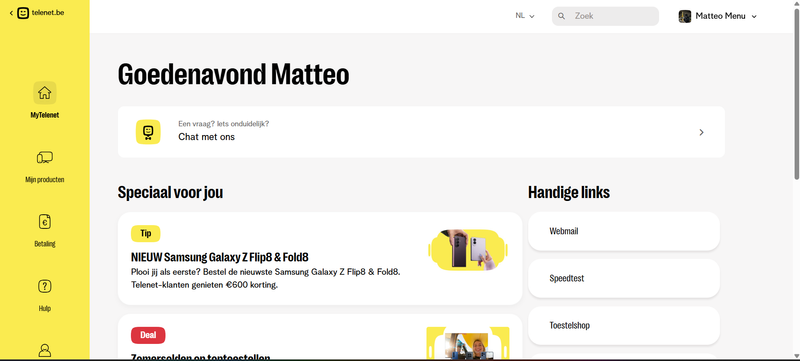800x361 pixels.
Task: Click the red Deal badge
Action: [148, 335]
